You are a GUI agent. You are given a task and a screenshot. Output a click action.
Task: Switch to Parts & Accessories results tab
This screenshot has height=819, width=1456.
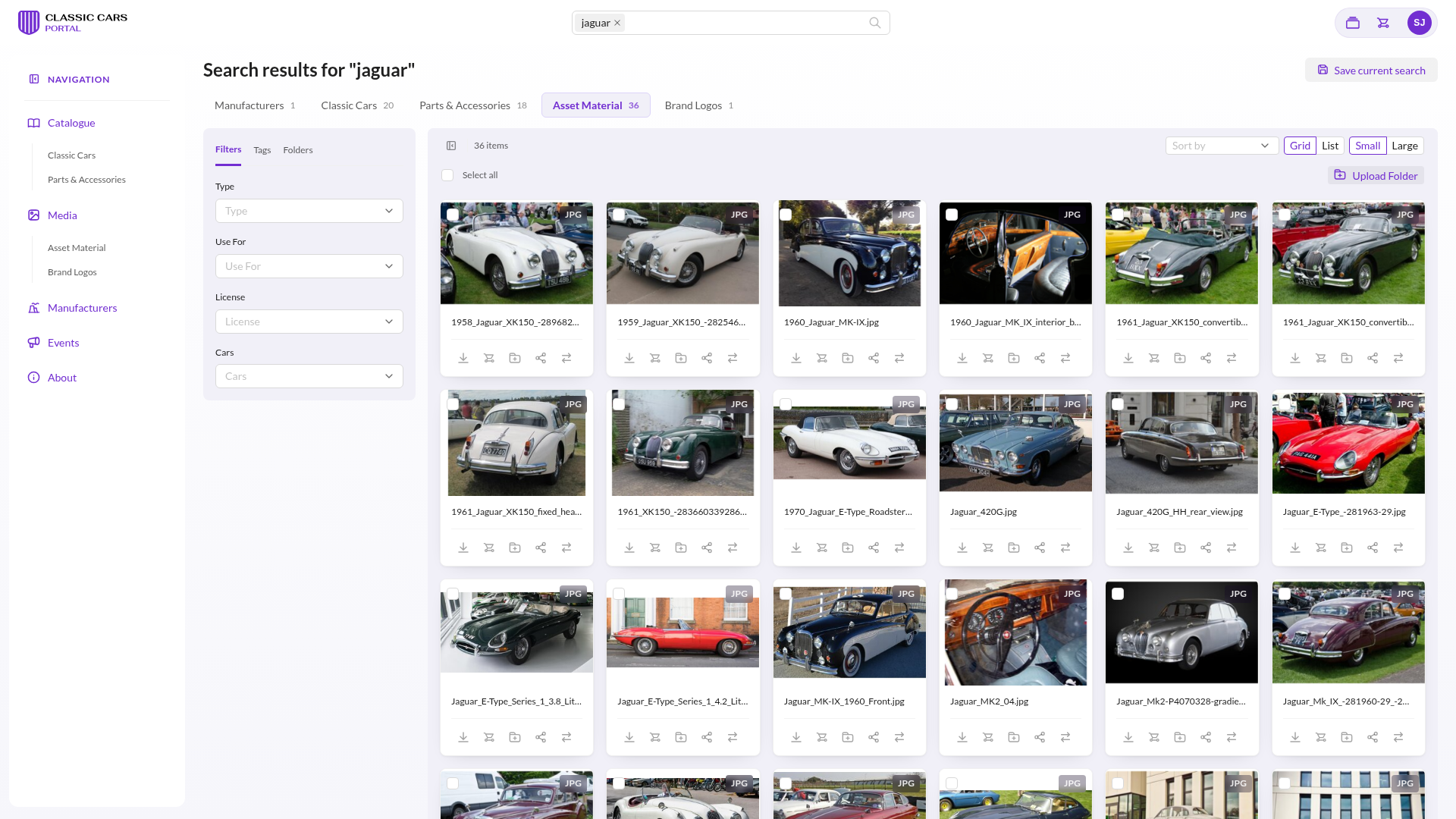coord(473,105)
